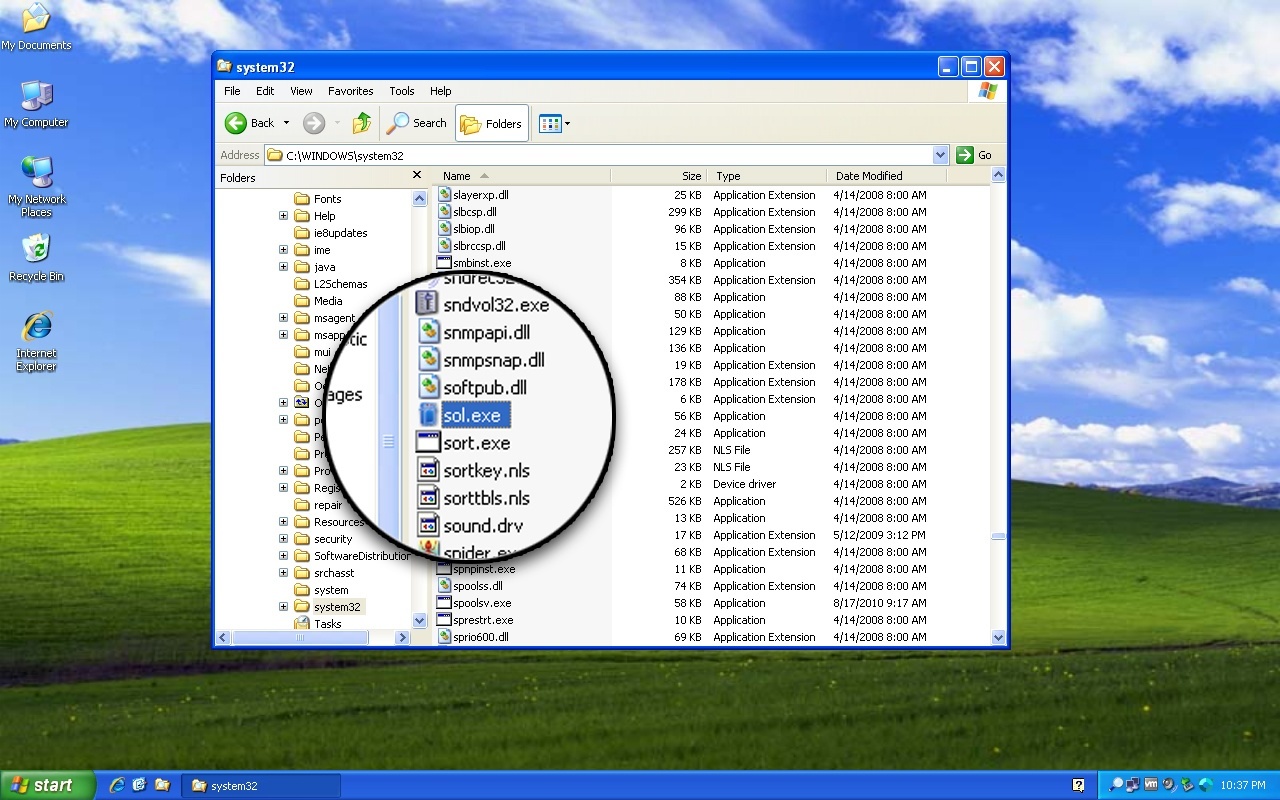Expand the security folder node
This screenshot has width=1280, height=800.
click(283, 539)
